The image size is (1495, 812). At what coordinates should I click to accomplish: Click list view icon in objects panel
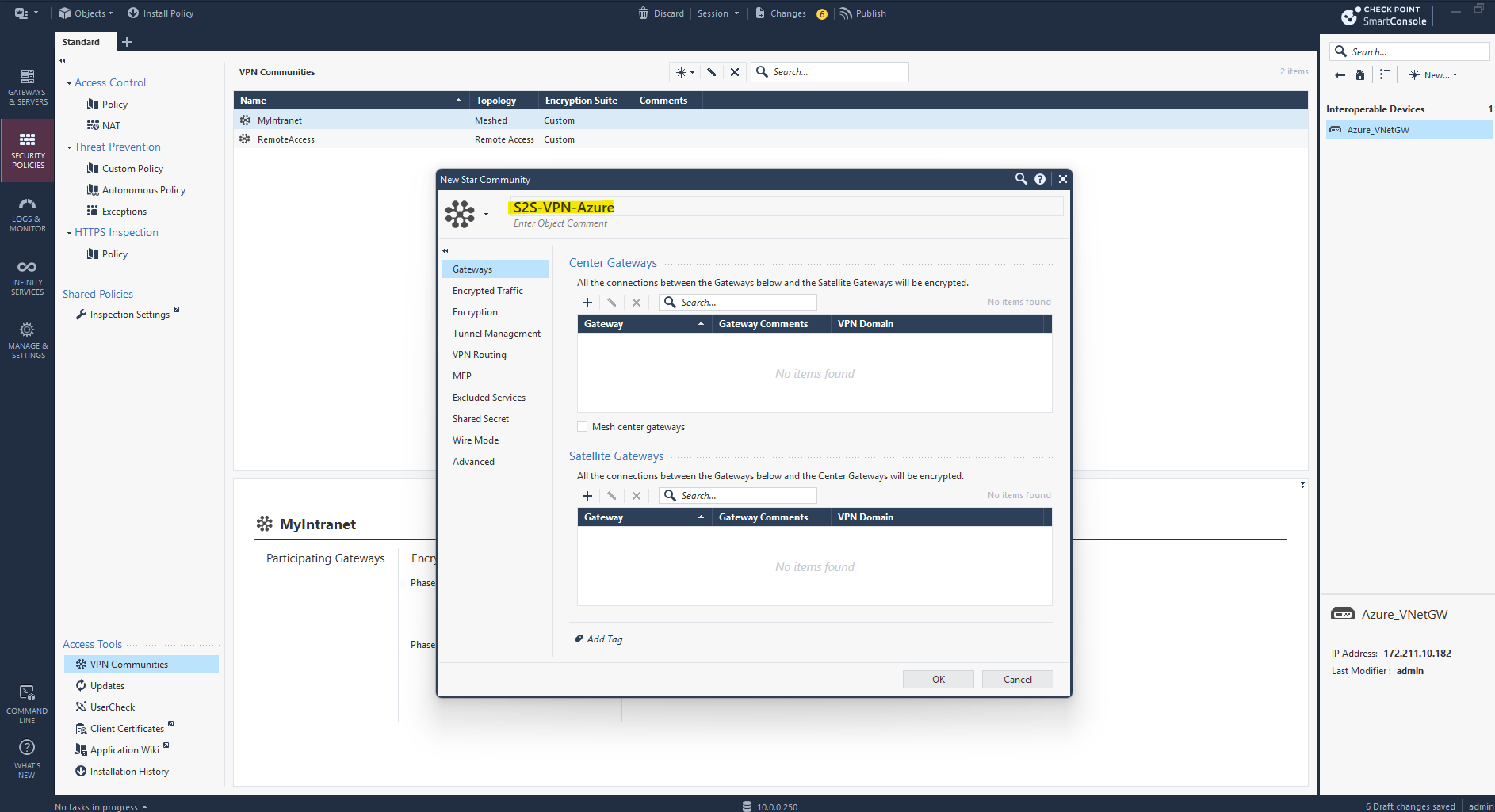click(1385, 75)
